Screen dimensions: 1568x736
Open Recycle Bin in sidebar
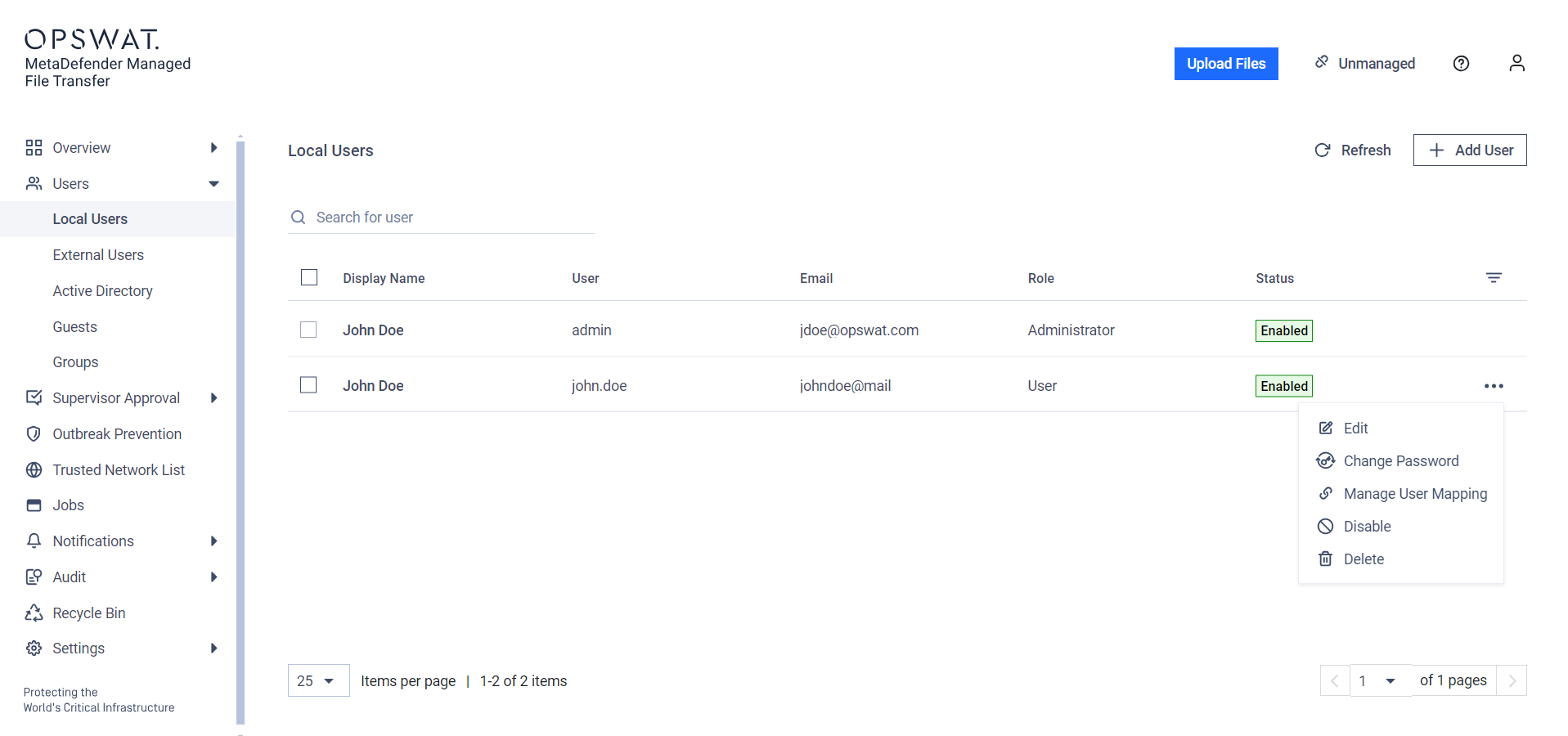88,613
